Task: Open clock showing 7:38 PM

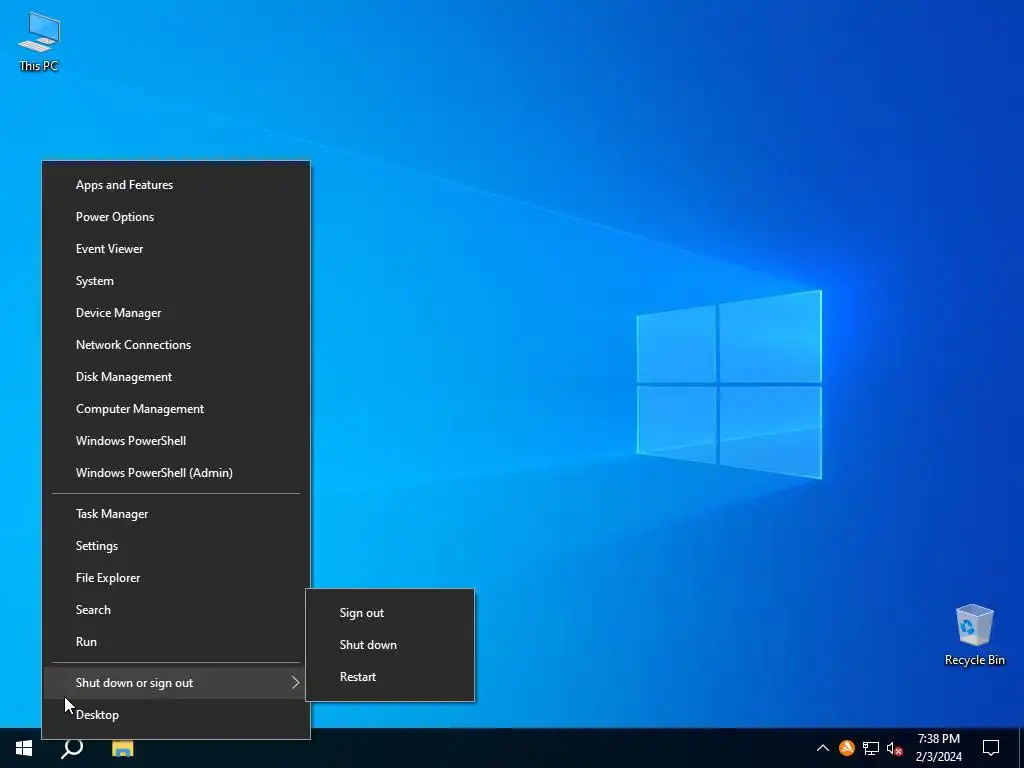Action: 938,748
